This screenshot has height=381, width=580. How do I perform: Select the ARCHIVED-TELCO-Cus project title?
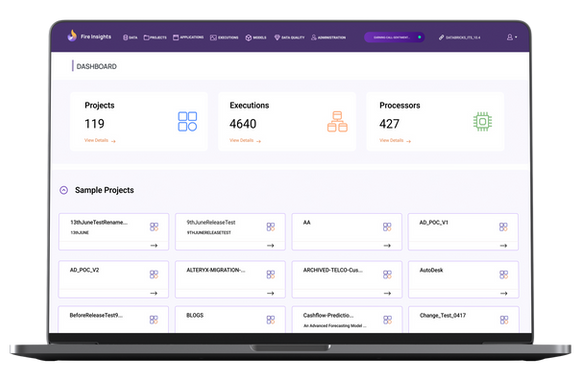click(333, 270)
